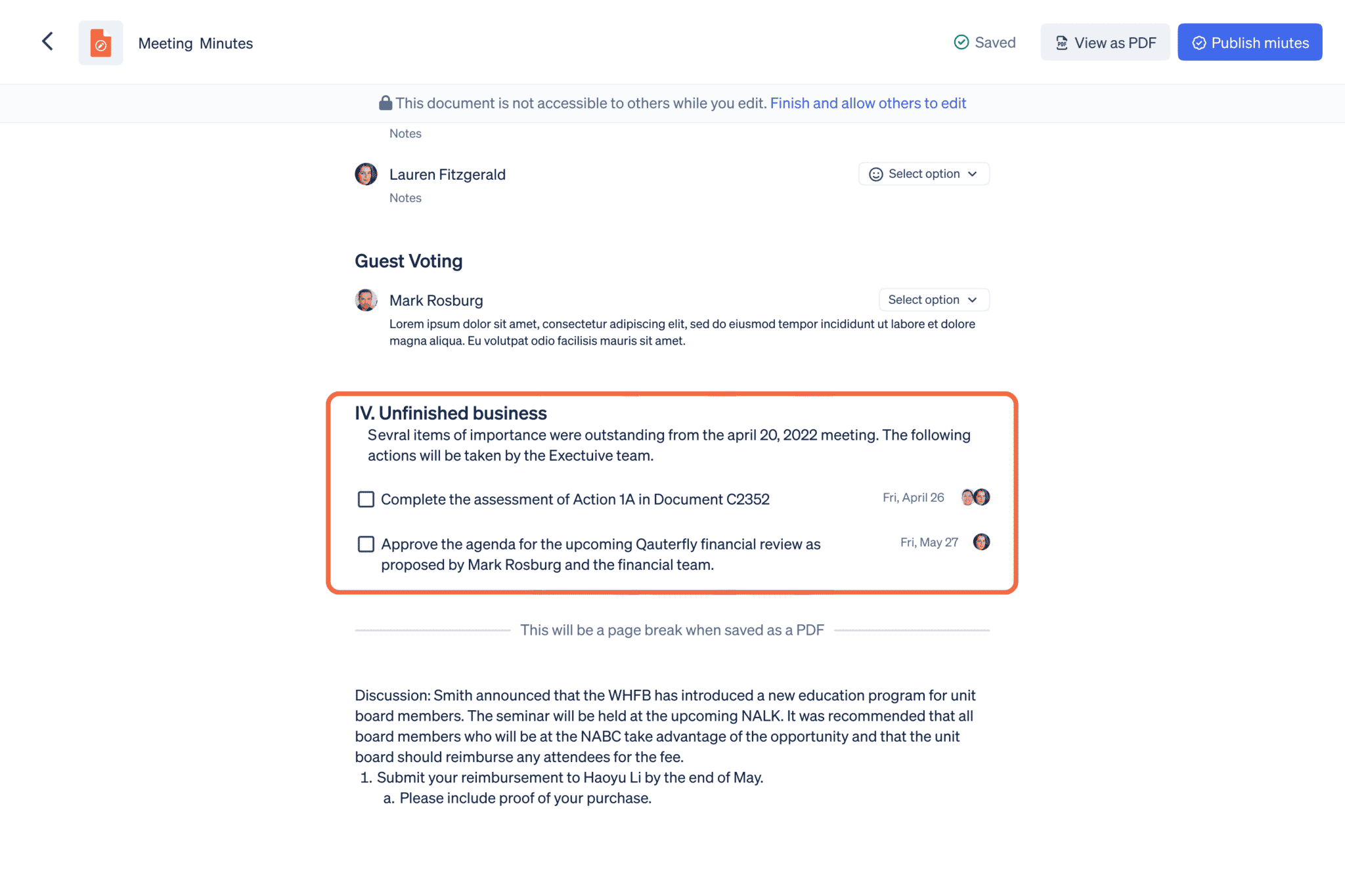Click Finish and allow others to edit
This screenshot has height=896, width=1345.
point(868,103)
